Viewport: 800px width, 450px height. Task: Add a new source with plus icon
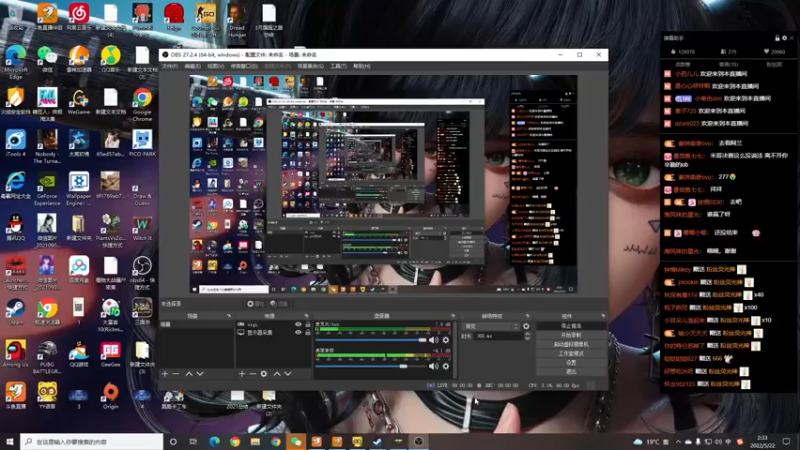click(242, 374)
